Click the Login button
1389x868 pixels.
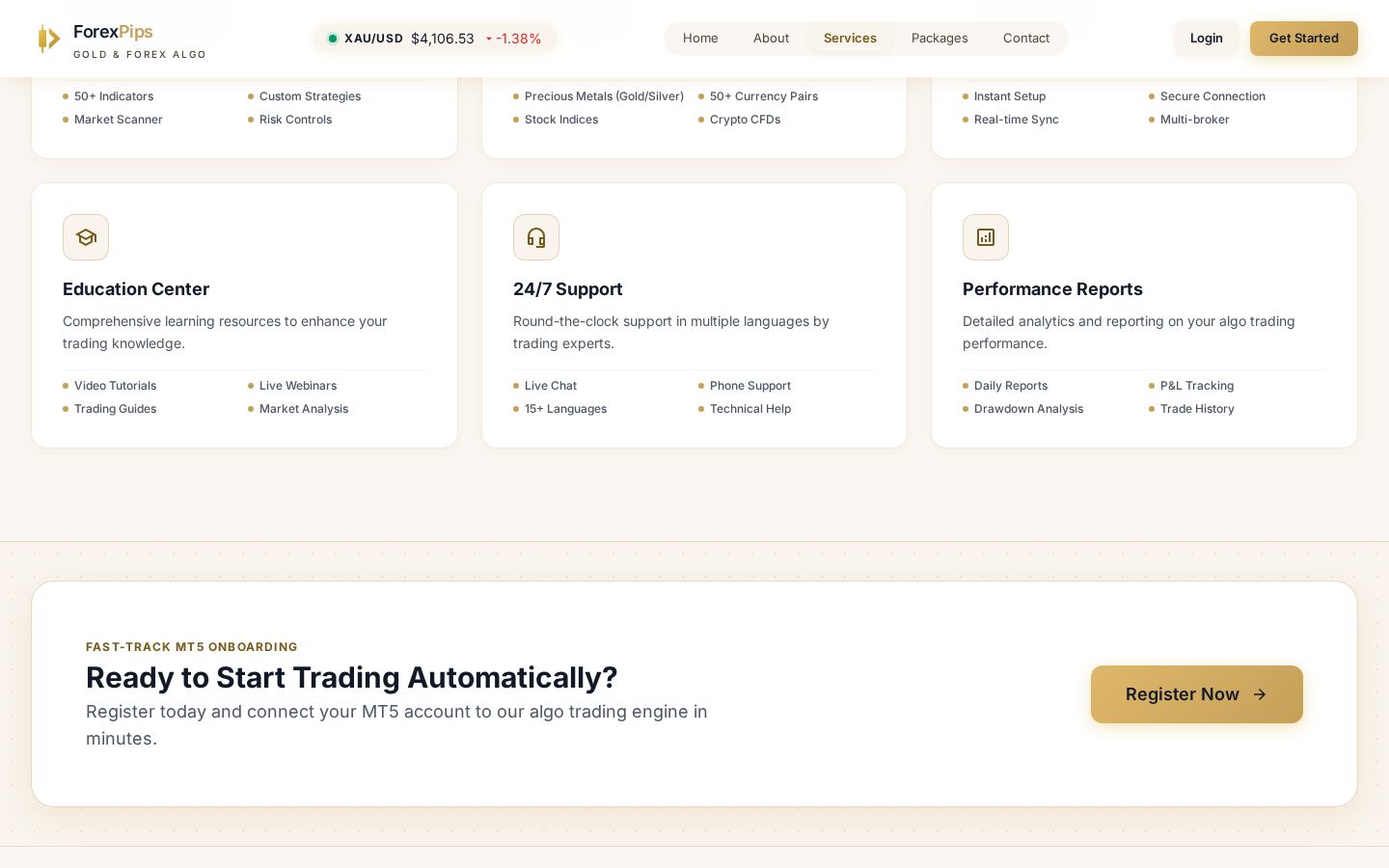tap(1206, 39)
